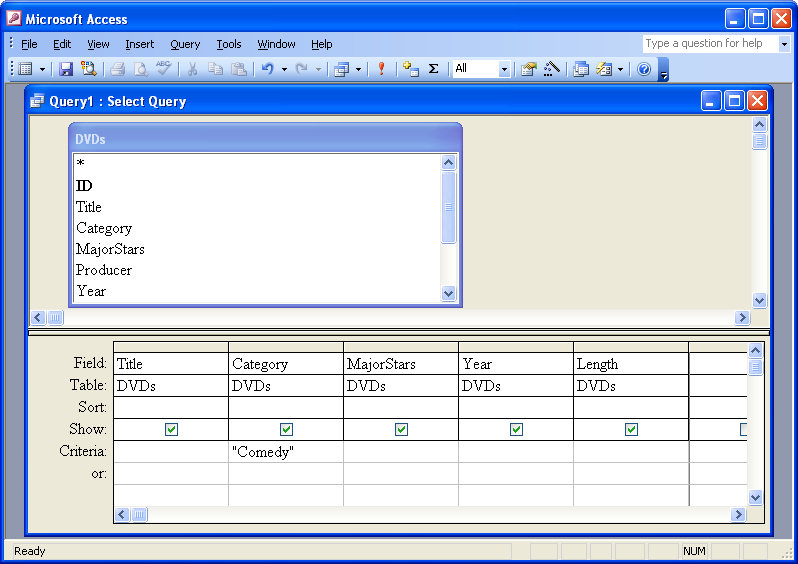Select the MajorStars field in DVDs list
The image size is (798, 564).
pyautogui.click(x=256, y=249)
